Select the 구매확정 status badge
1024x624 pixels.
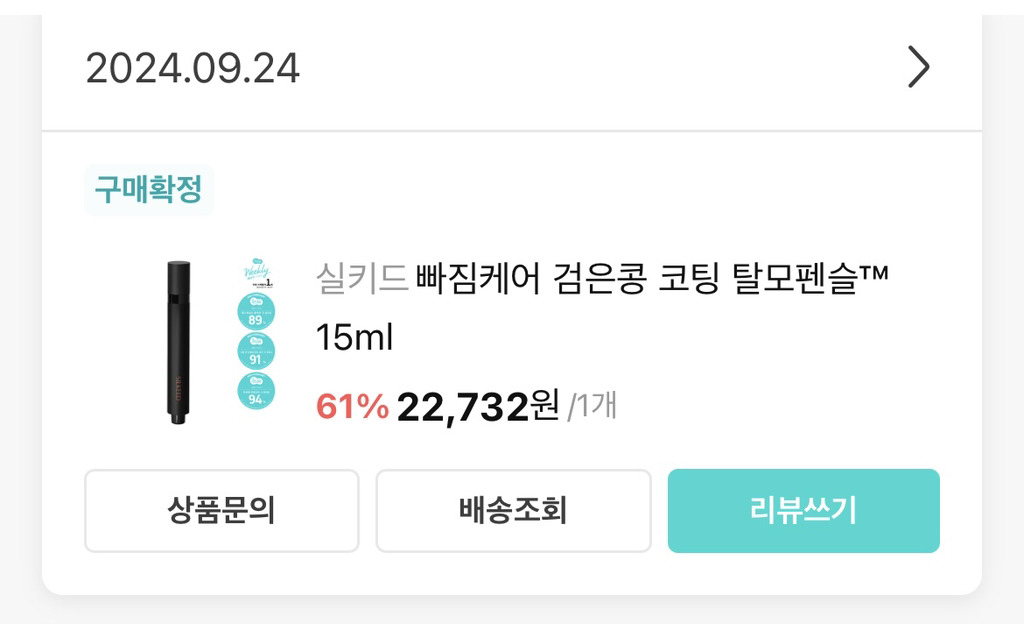[149, 189]
